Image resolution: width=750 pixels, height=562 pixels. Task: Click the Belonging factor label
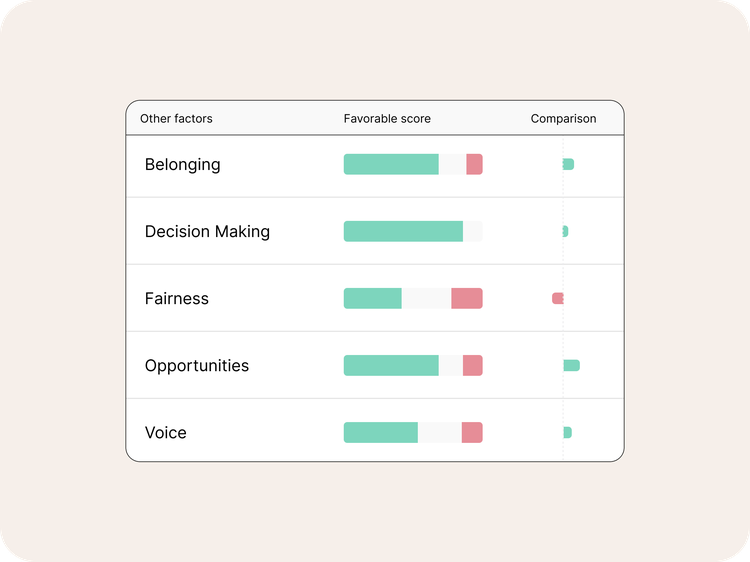(182, 165)
